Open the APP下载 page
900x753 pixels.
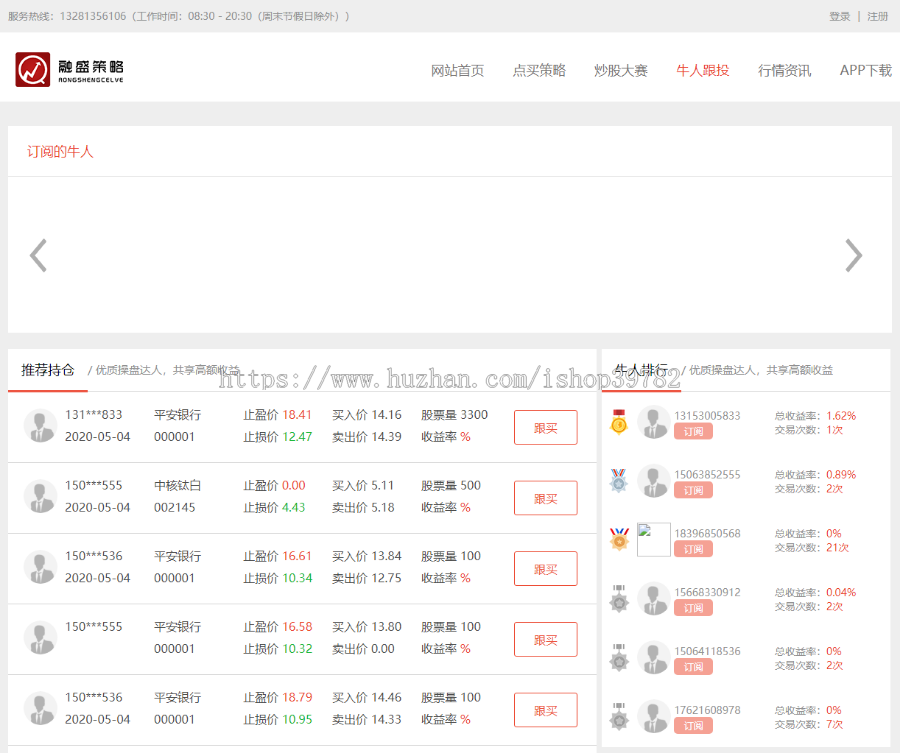pos(865,71)
